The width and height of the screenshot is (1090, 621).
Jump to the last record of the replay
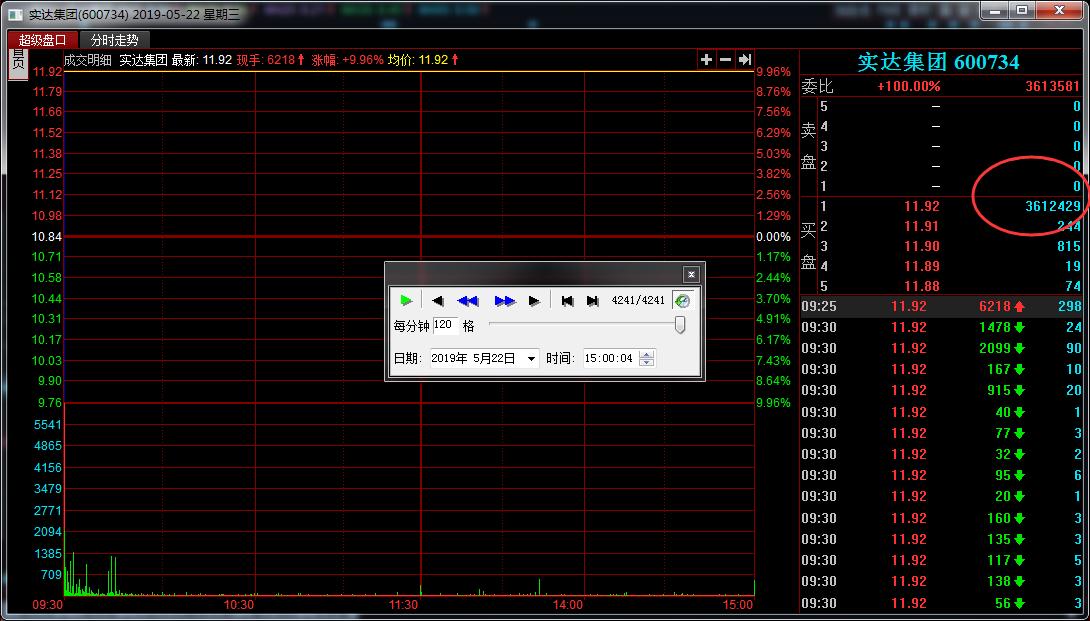pyautogui.click(x=592, y=301)
